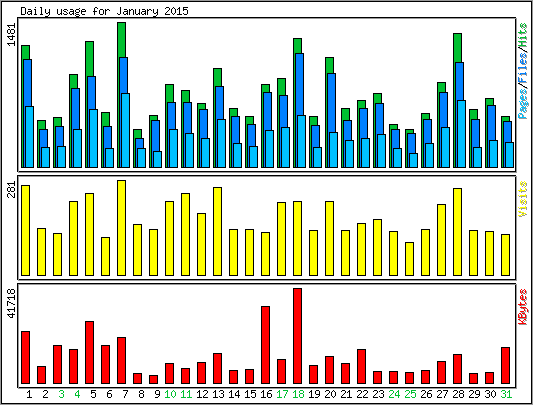Select the cyan Pages bar for day 5
533x405 pixels.
coord(93,138)
